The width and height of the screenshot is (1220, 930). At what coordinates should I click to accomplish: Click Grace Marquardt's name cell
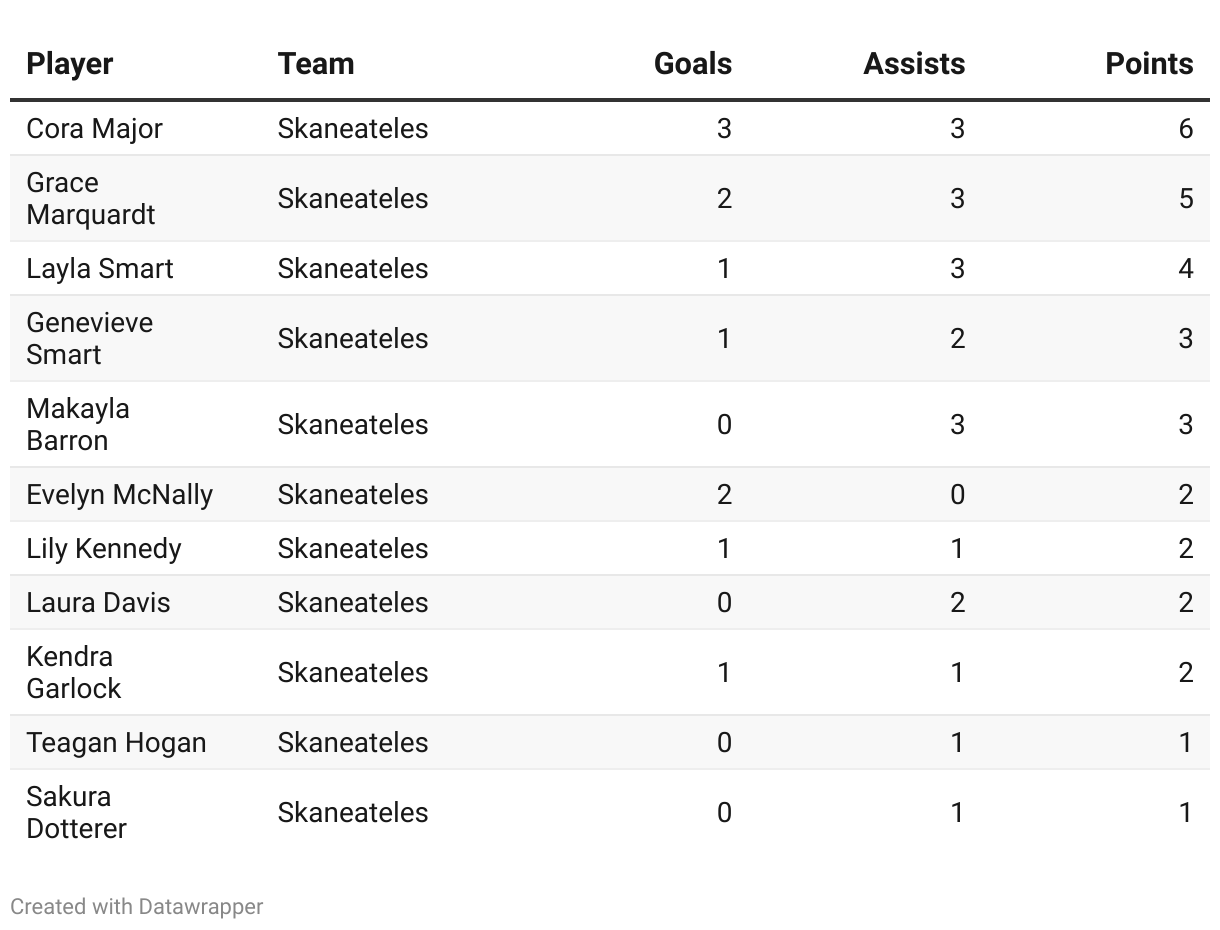[x=91, y=199]
